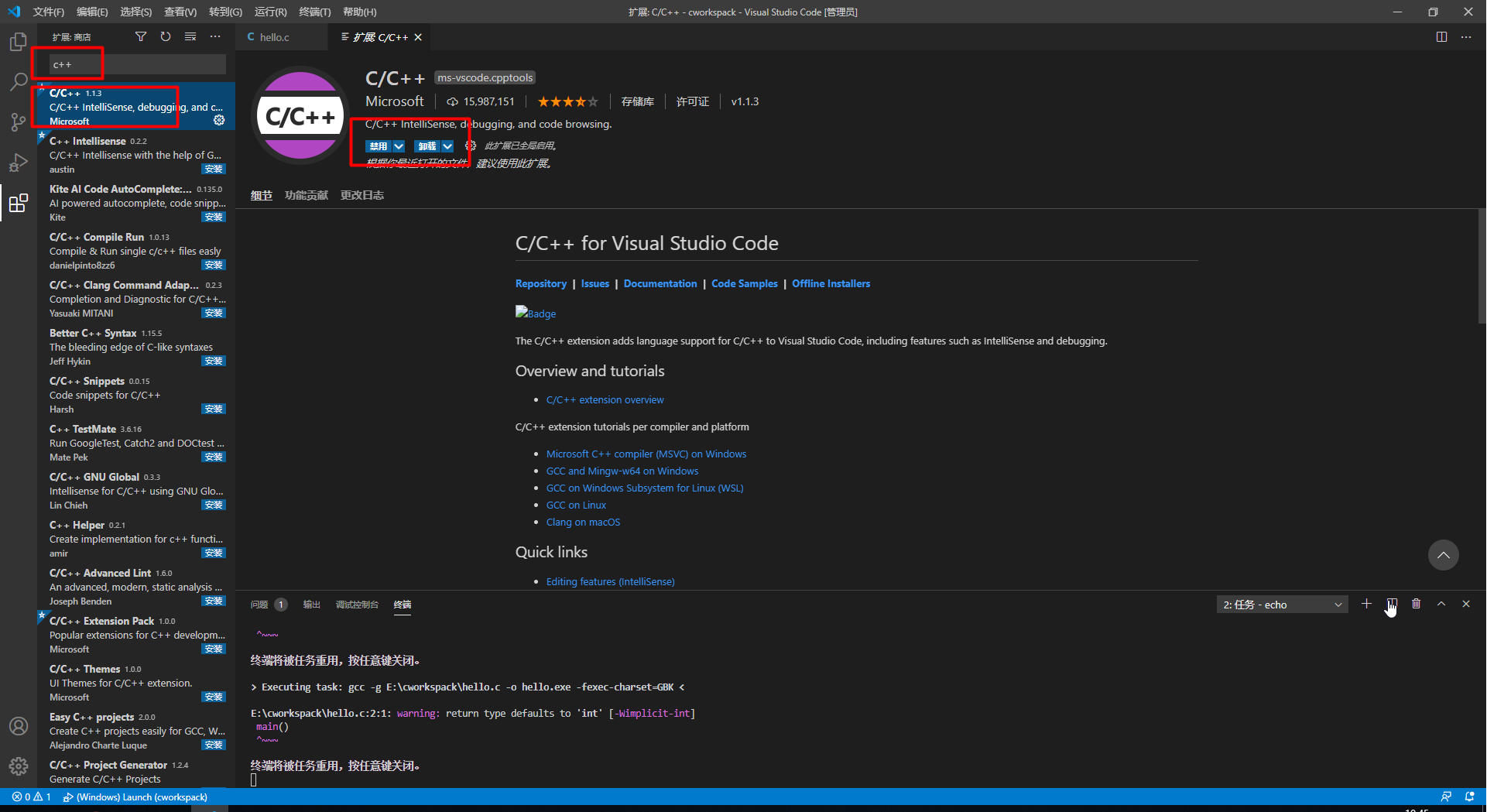Click (Windows) Launch (cworkspack) status item
Screen dimensions: 1487x812
click(135, 797)
